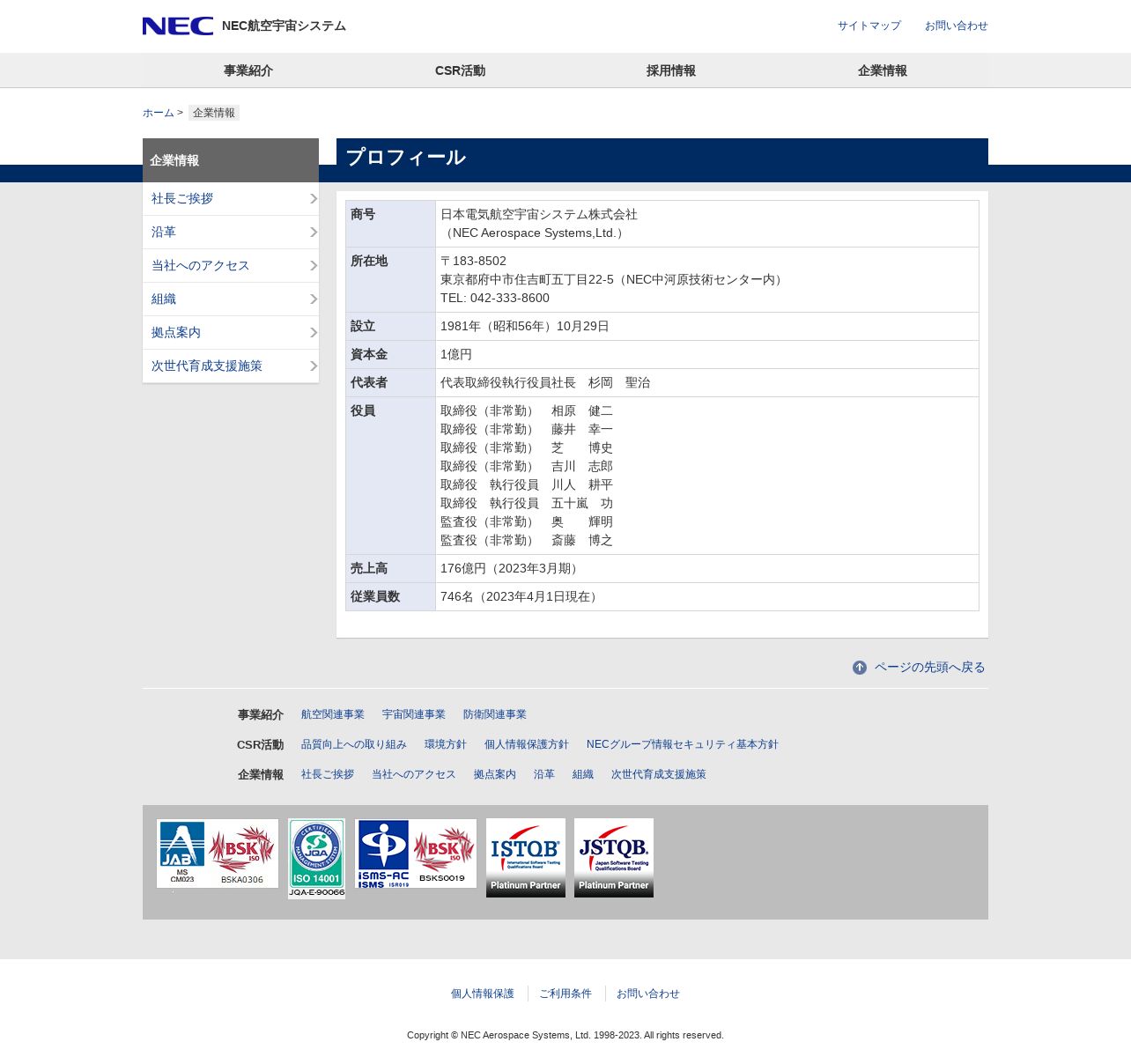This screenshot has width=1131, height=1064.
Task: Open 当社へのアクセス link in footer sitemap
Action: tap(414, 774)
